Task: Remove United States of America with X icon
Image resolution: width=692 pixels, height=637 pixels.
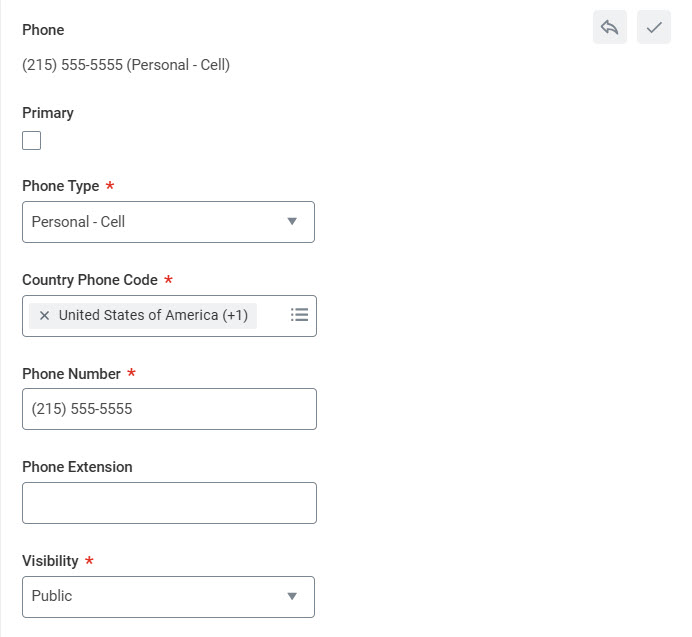Action: pos(44,316)
